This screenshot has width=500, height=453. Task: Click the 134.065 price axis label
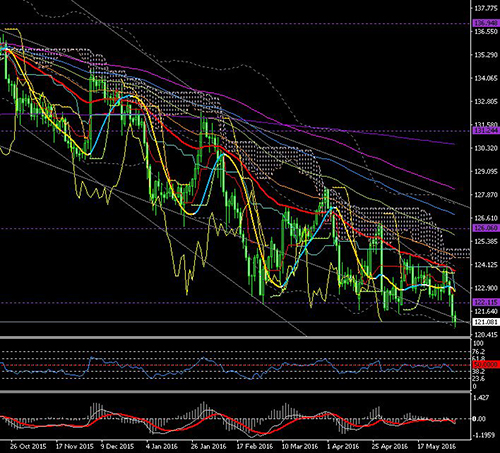(486, 78)
